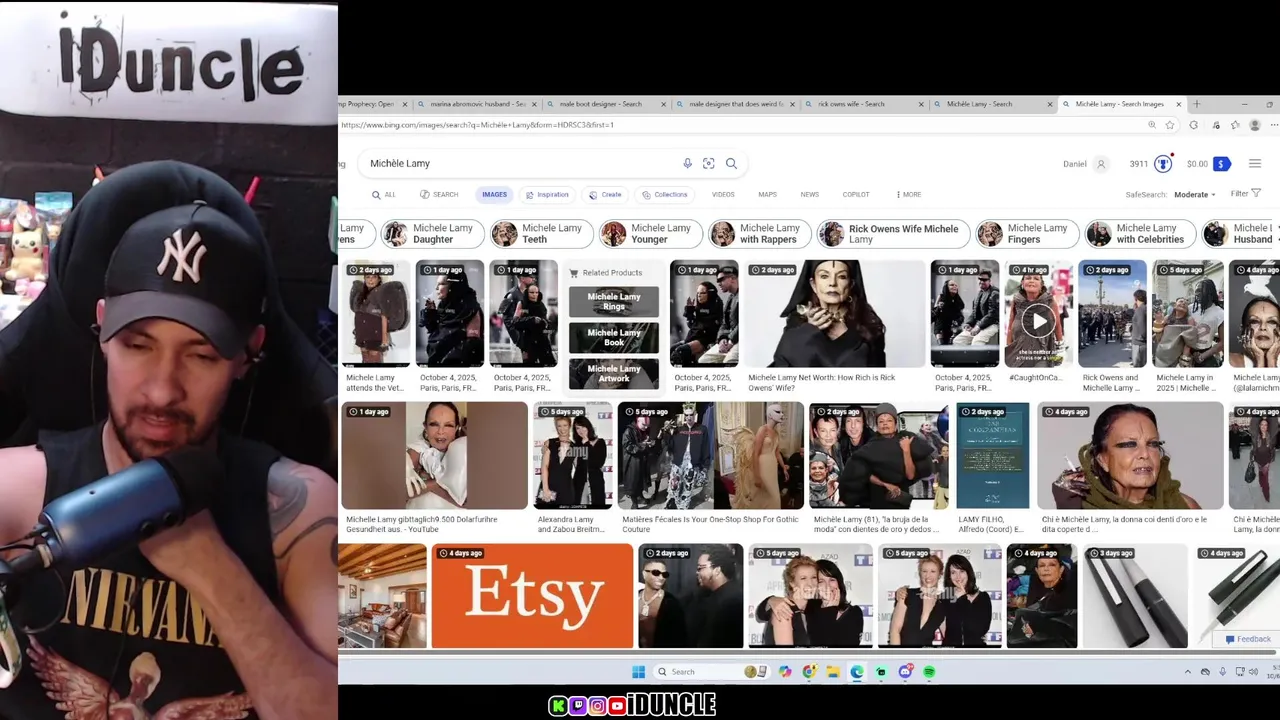
Task: Switch to the ALL results tab
Action: [x=384, y=195]
